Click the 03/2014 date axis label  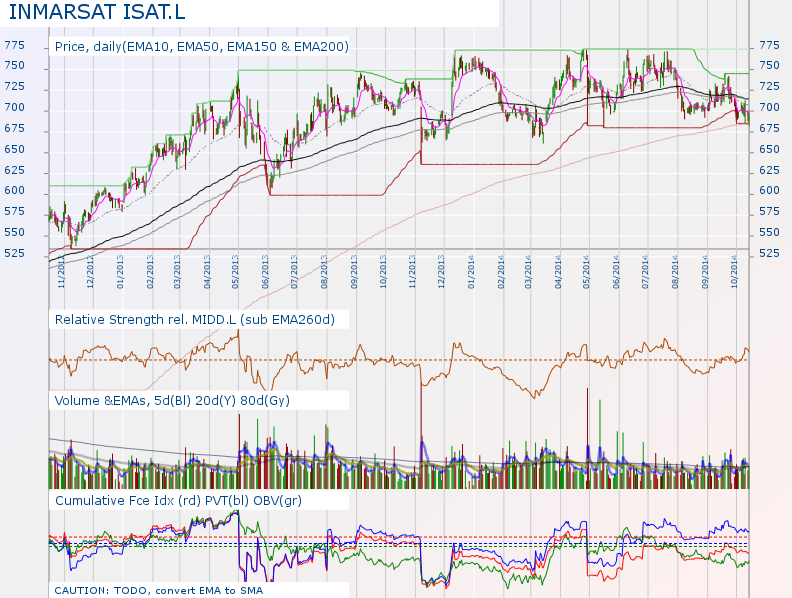(x=528, y=272)
